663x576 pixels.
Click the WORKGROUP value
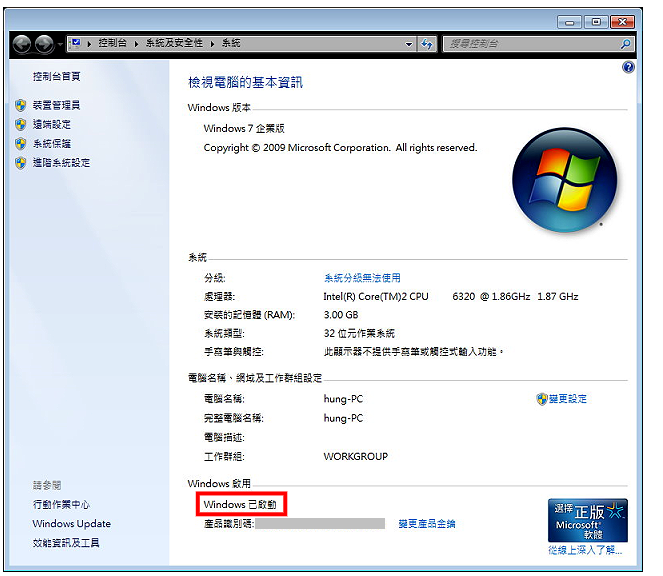[356, 457]
